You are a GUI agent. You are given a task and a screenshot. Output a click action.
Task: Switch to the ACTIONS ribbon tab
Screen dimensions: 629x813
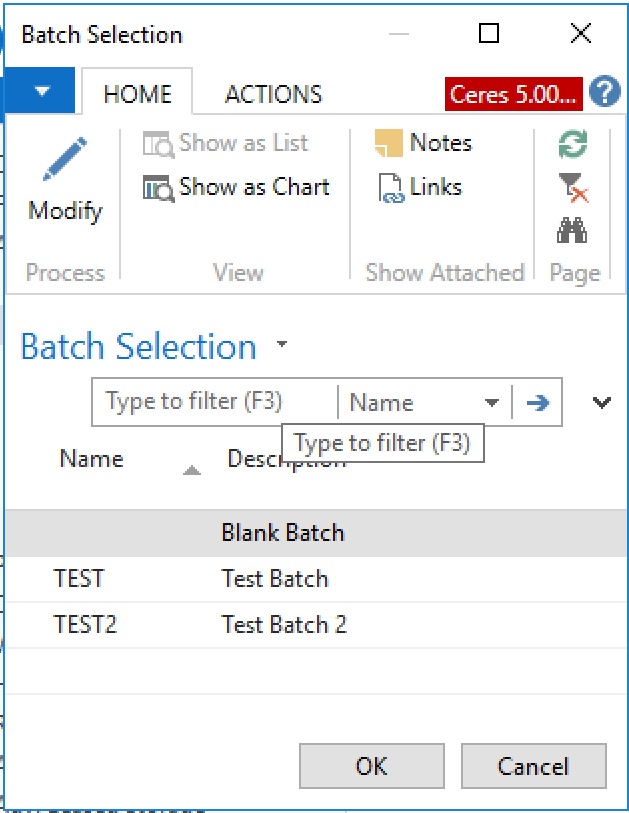272,94
